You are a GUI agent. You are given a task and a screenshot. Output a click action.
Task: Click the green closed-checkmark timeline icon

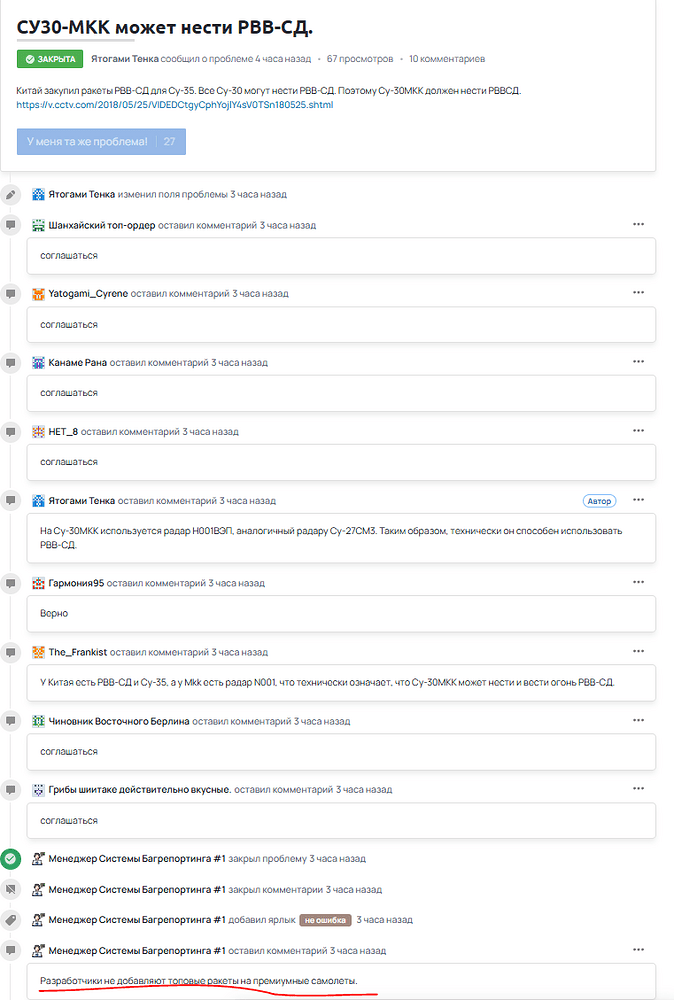(x=11, y=858)
